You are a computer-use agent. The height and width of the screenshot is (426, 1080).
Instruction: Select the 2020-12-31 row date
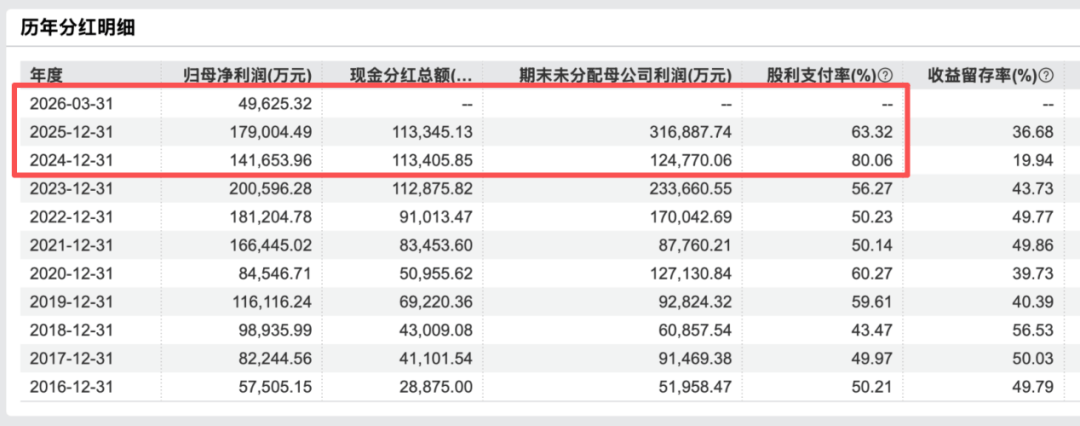point(72,274)
